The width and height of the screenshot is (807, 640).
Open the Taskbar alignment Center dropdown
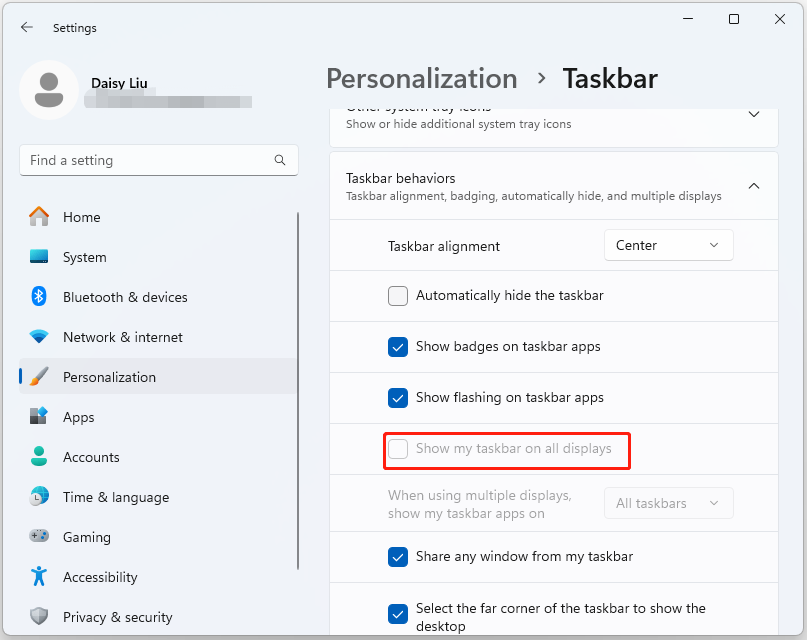[x=668, y=245]
